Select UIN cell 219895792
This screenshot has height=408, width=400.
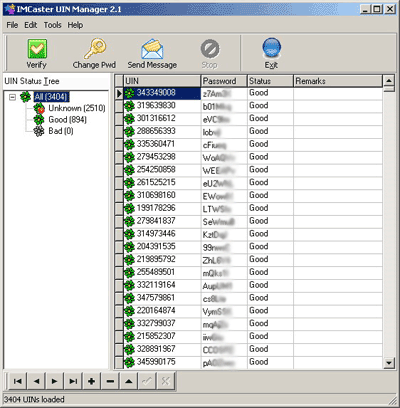[x=162, y=260]
